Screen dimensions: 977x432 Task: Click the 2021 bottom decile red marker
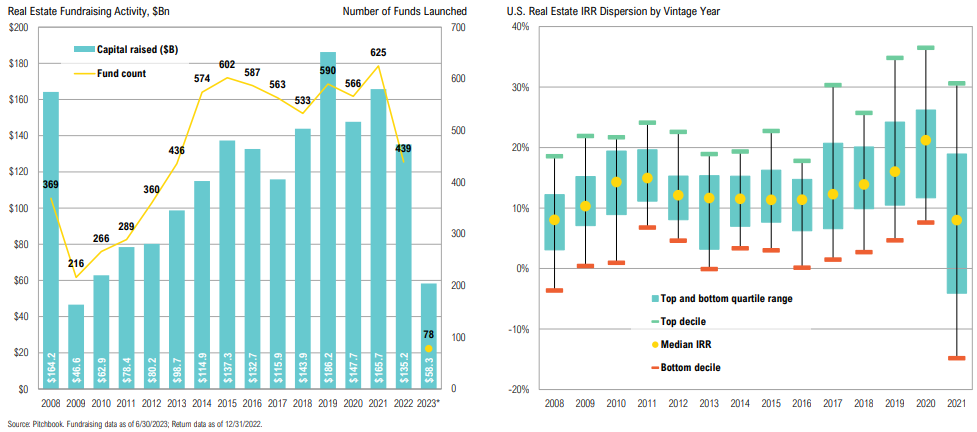click(956, 358)
